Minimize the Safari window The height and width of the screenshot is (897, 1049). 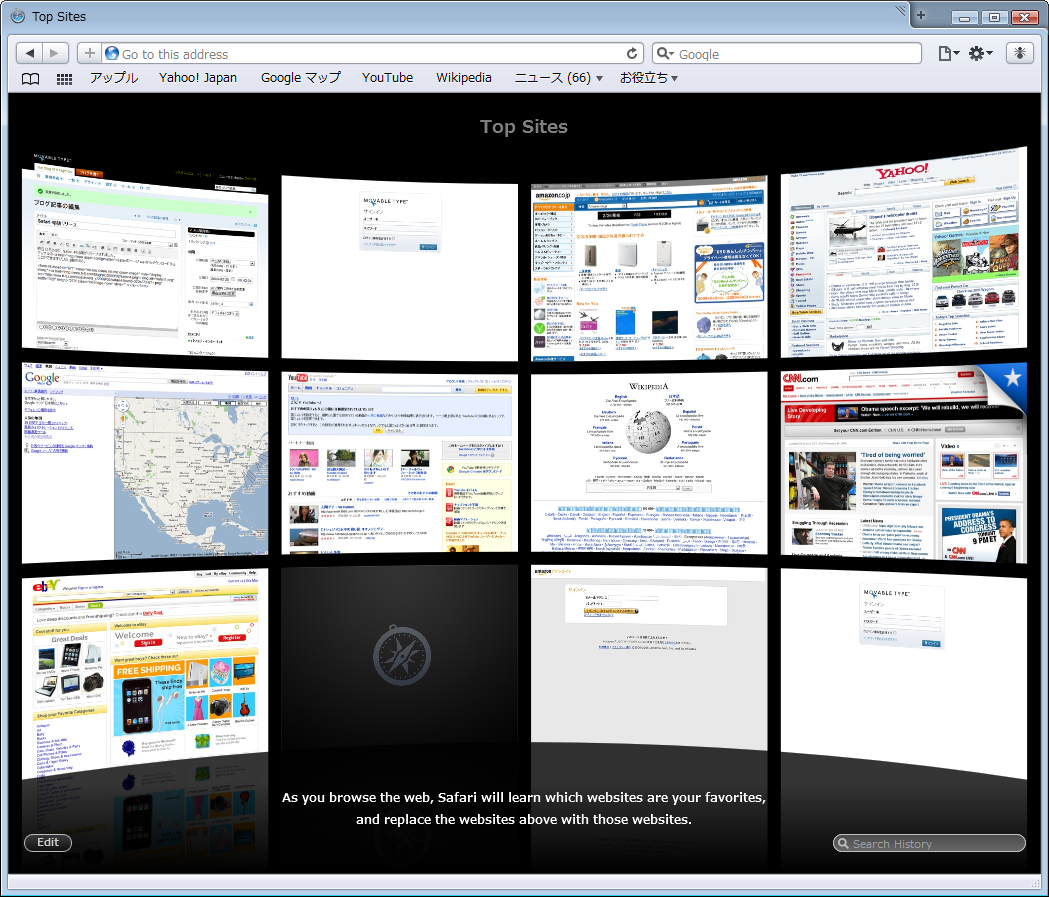[x=964, y=17]
